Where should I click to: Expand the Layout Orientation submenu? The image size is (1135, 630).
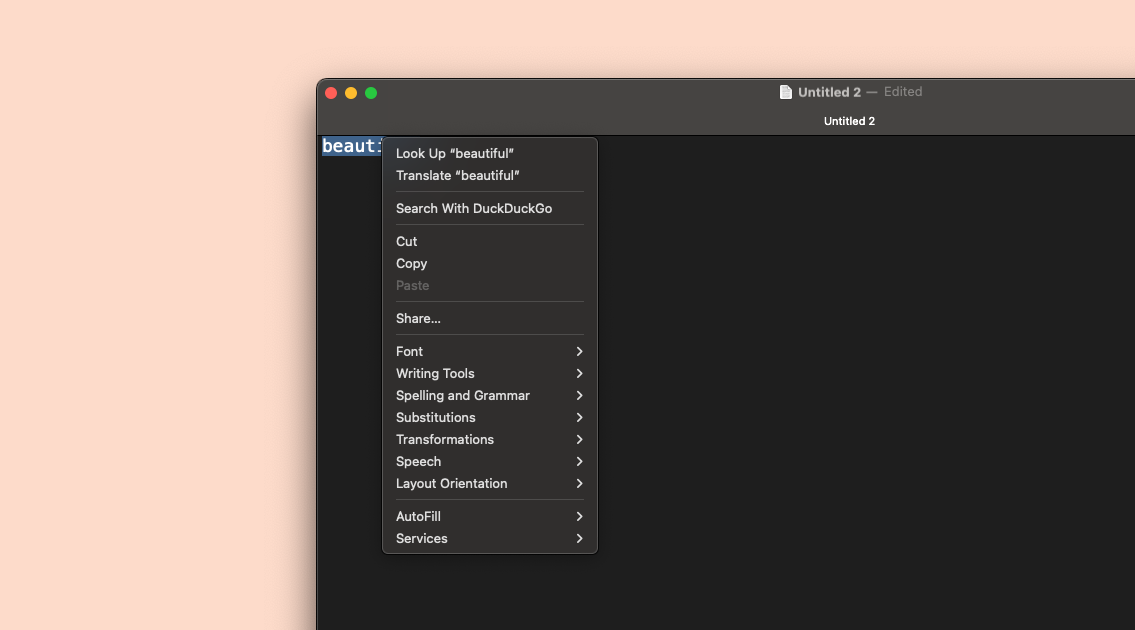pos(489,484)
